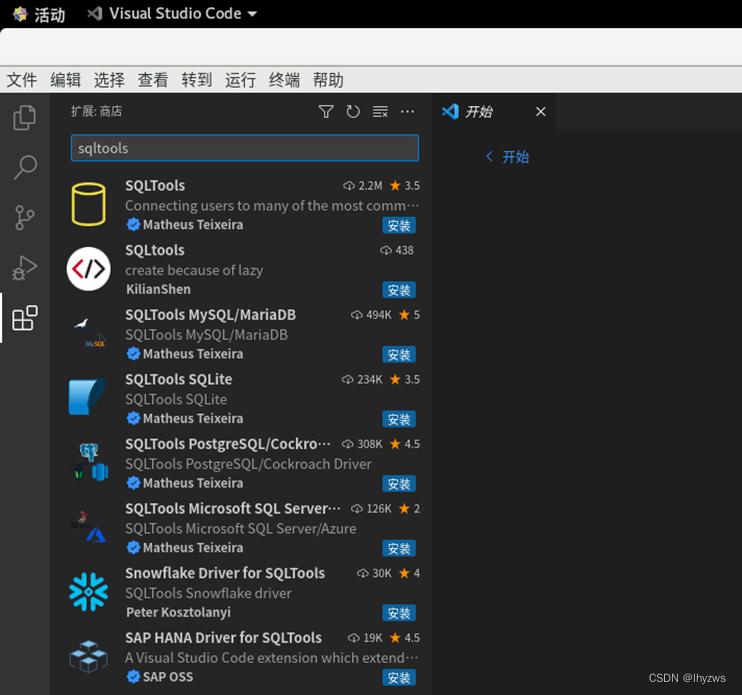Click the blue 开始 back link
The width and height of the screenshot is (742, 695).
tap(515, 157)
